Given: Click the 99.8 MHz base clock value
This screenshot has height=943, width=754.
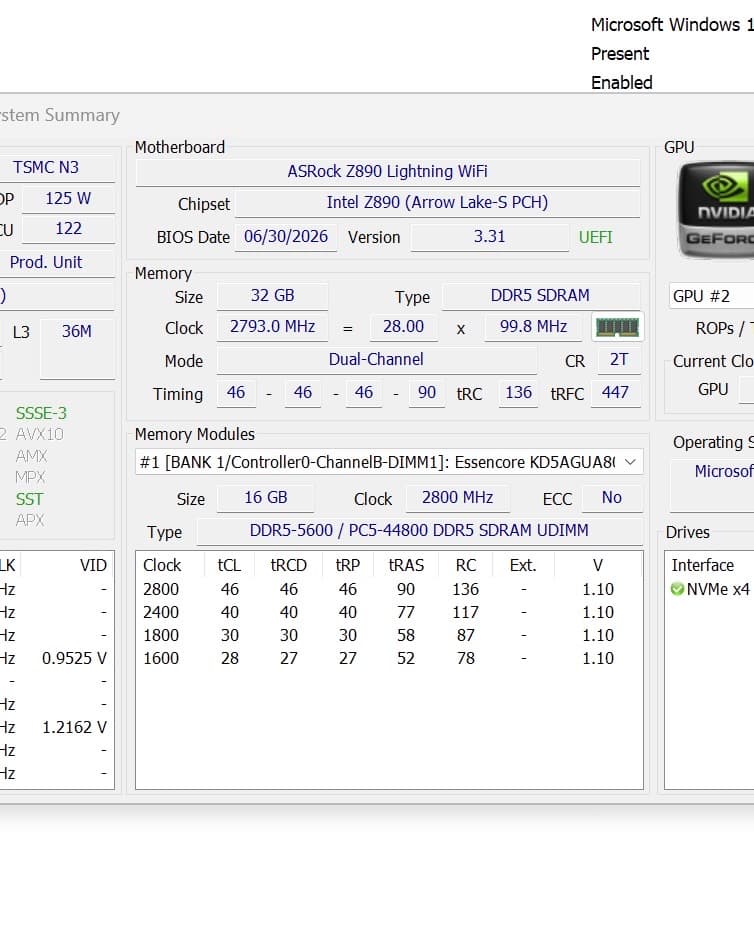Looking at the screenshot, I should (x=533, y=327).
